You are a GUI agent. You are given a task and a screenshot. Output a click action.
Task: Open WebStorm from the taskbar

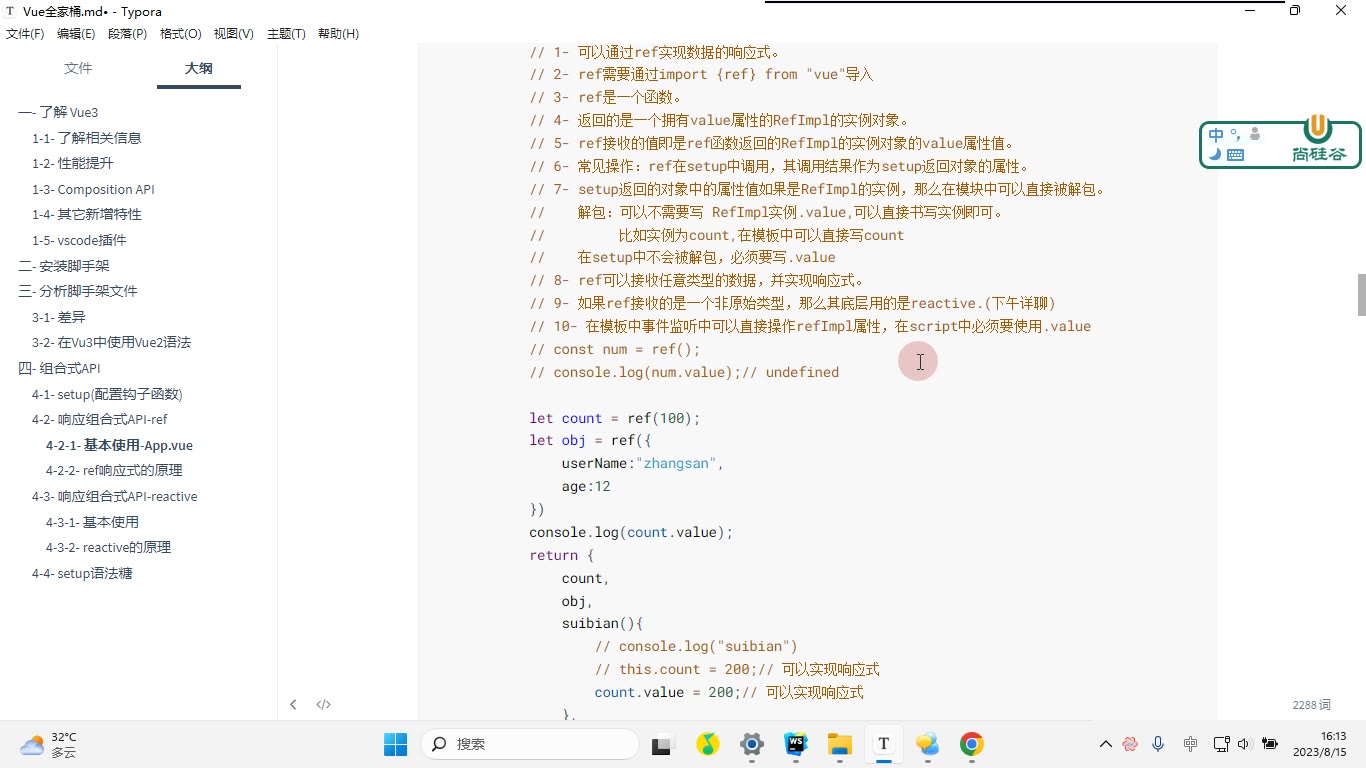click(x=795, y=744)
